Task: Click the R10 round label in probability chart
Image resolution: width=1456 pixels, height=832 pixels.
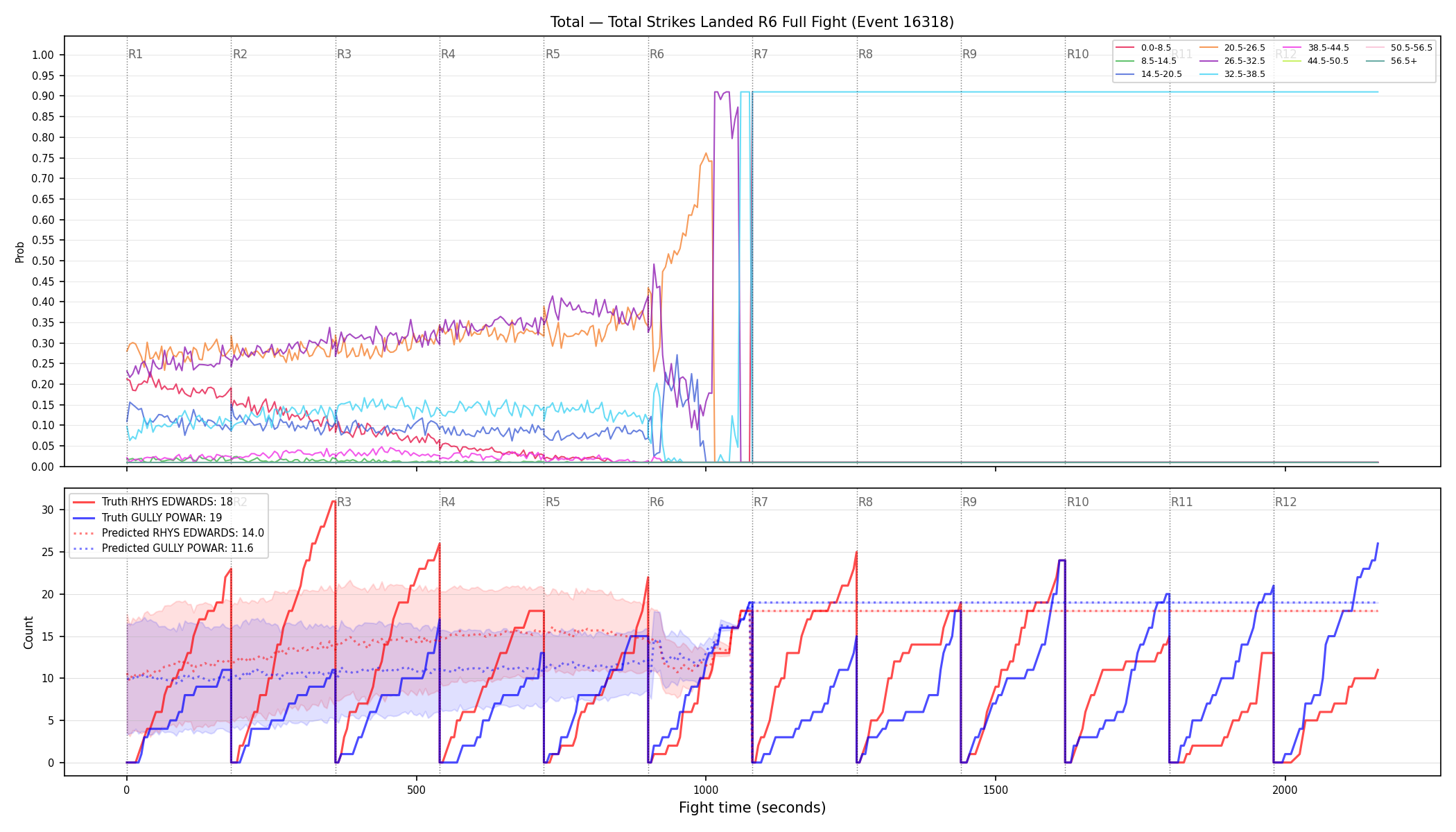Action: (x=1077, y=54)
